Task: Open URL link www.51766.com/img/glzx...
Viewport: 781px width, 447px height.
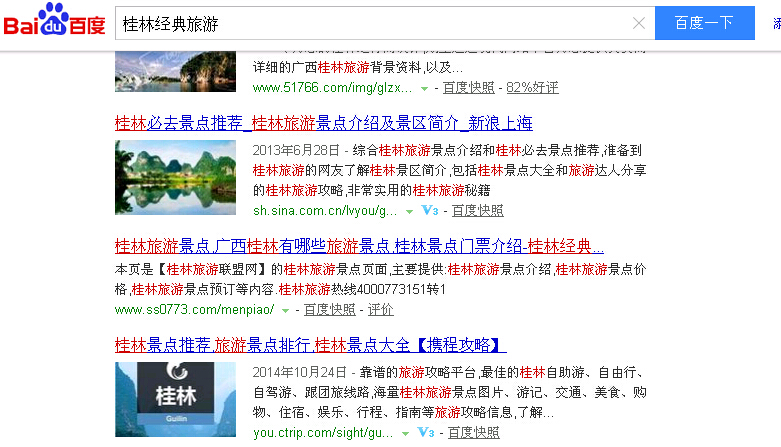Action: pyautogui.click(x=332, y=88)
